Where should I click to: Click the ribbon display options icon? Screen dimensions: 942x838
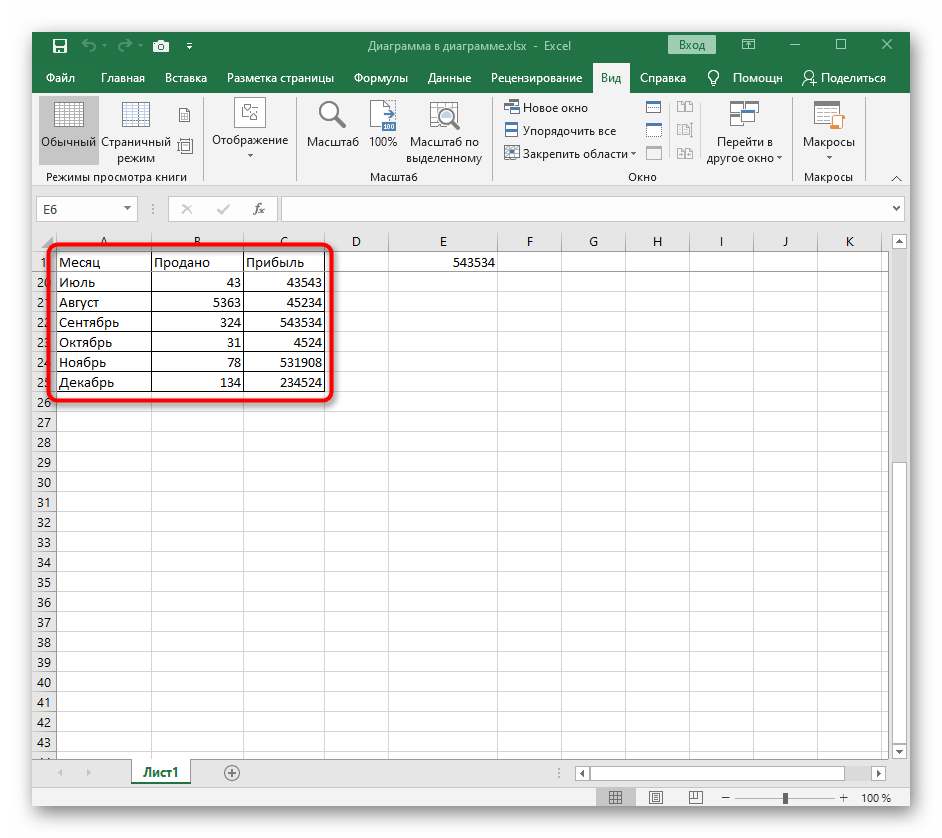click(x=748, y=44)
